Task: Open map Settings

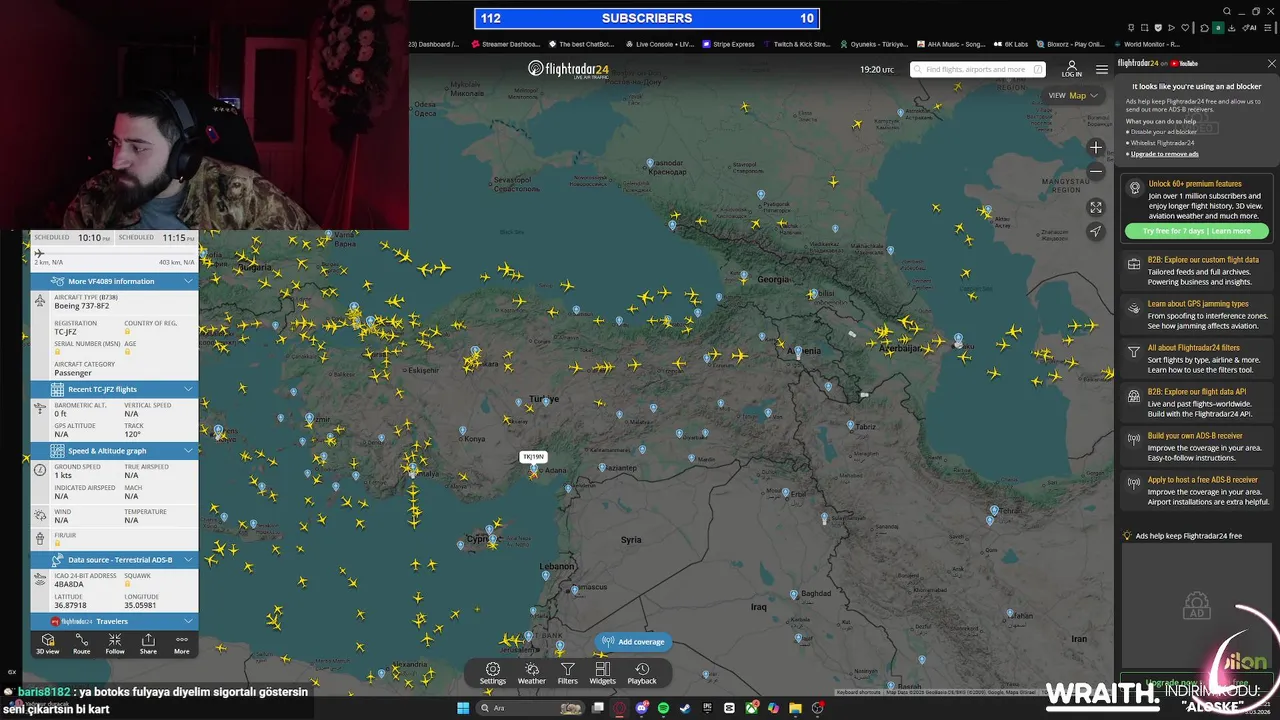Action: pyautogui.click(x=492, y=674)
